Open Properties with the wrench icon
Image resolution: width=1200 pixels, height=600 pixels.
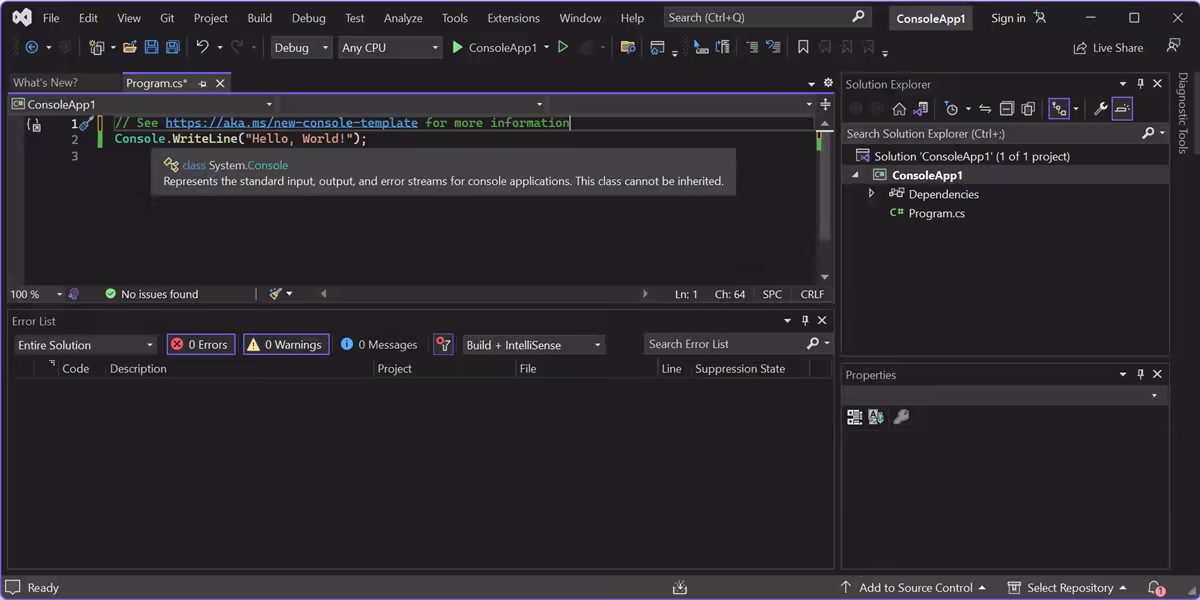(1100, 108)
